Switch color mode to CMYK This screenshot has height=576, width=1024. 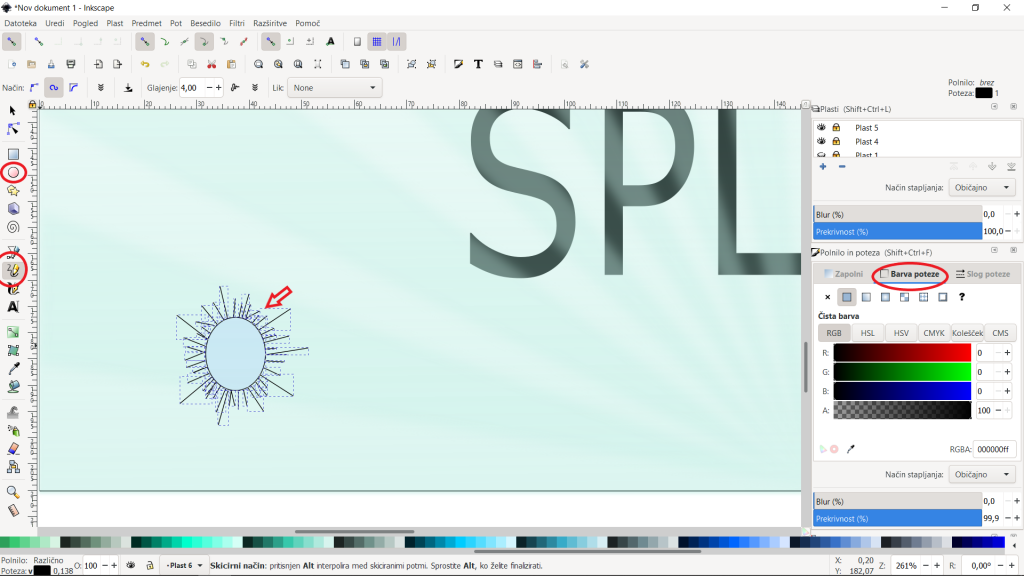tap(934, 333)
